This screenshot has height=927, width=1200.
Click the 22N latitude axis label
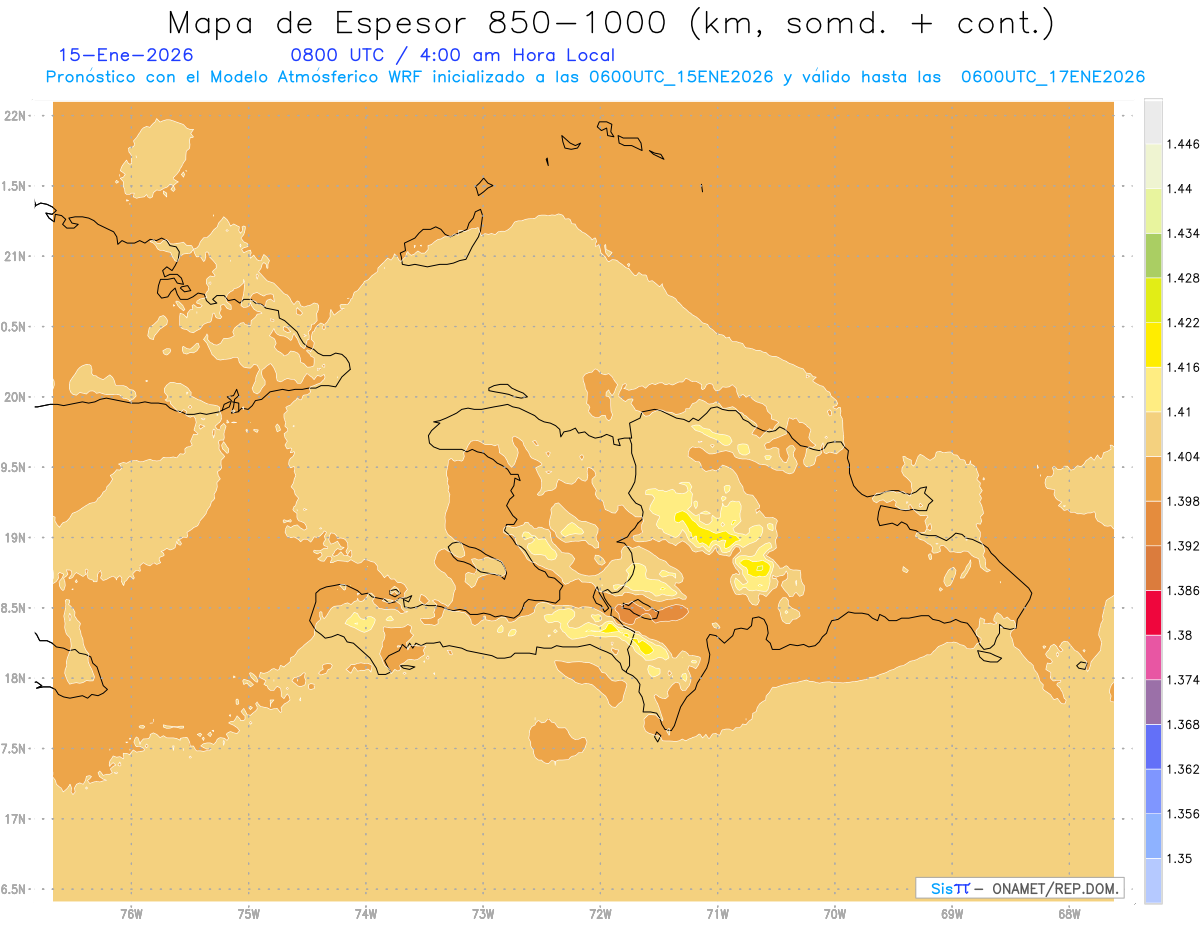point(15,116)
